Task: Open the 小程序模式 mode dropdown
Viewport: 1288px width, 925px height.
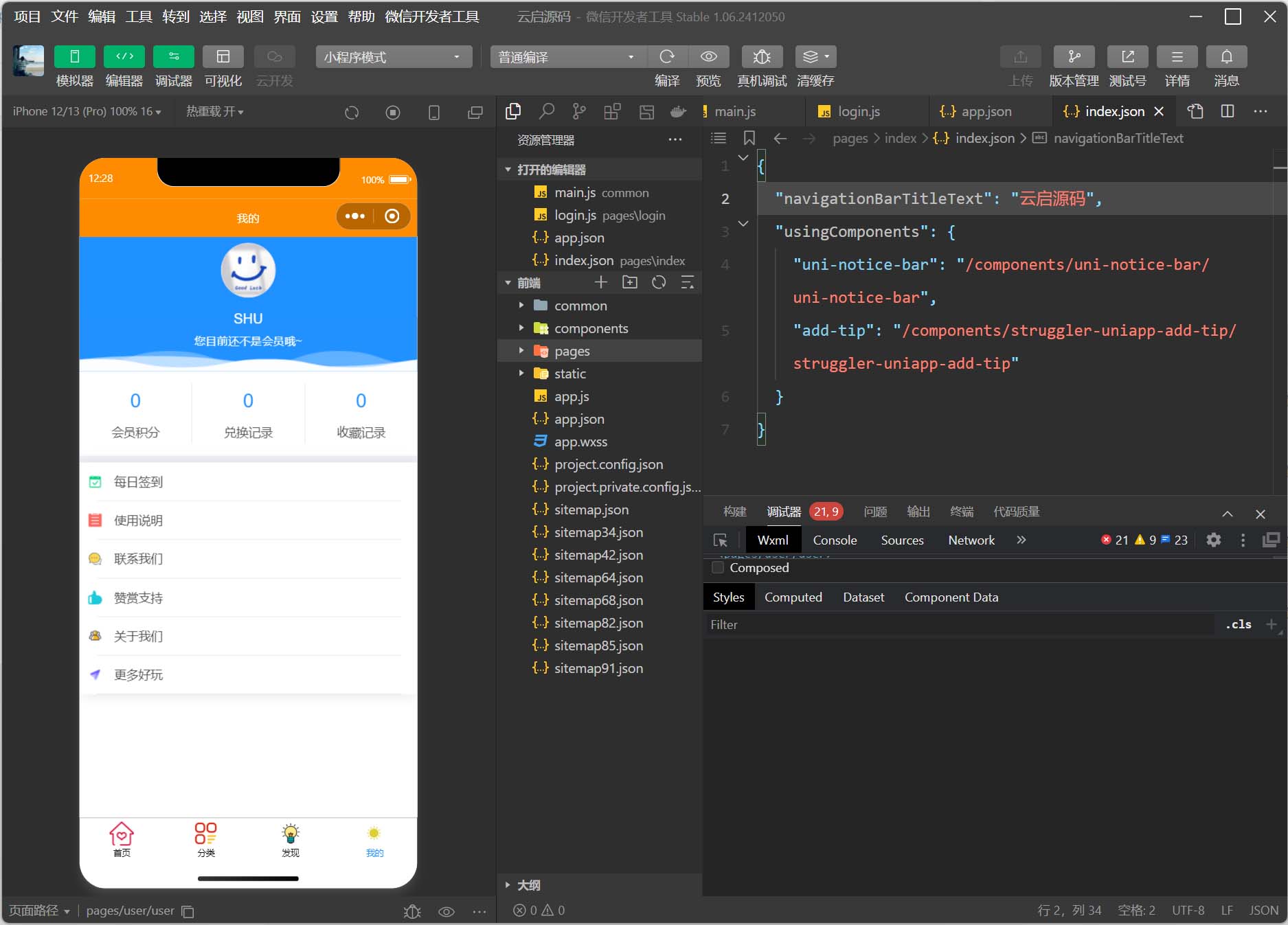Action: [394, 57]
